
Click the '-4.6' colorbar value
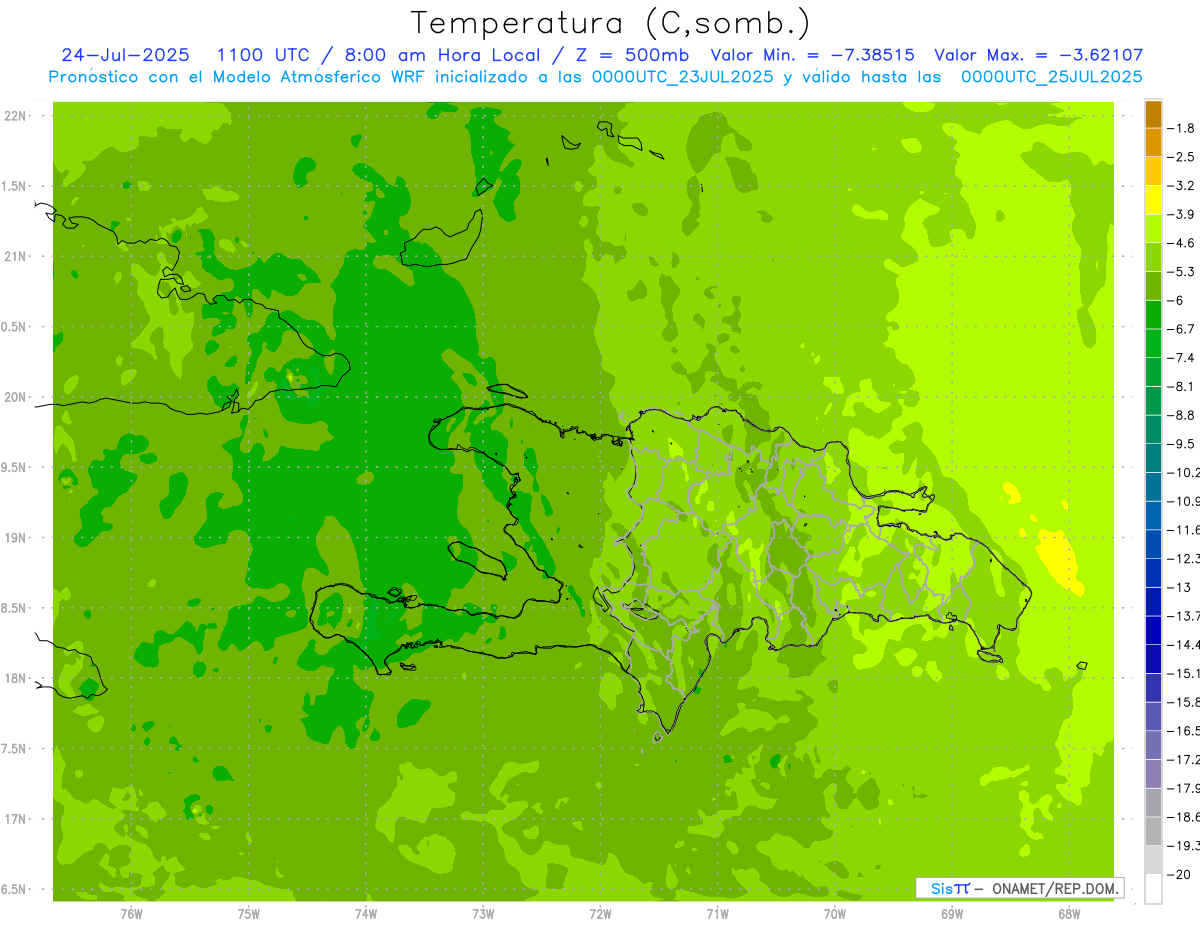(1182, 243)
